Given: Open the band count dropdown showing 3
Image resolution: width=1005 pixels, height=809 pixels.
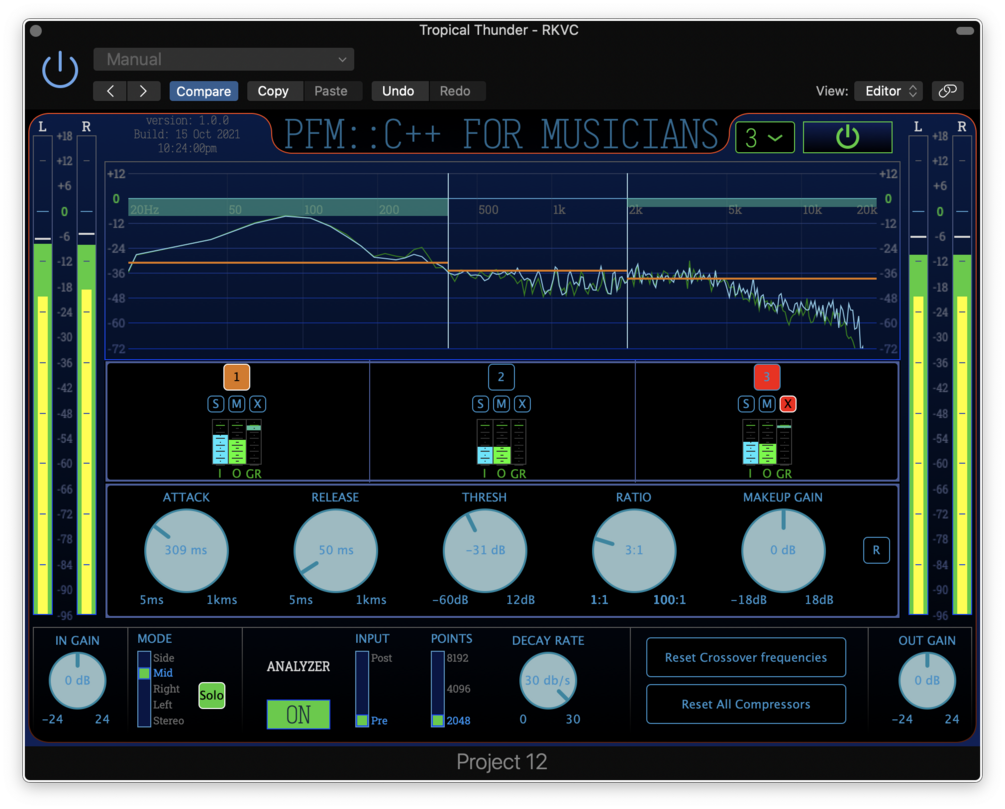Looking at the screenshot, I should pyautogui.click(x=765, y=137).
